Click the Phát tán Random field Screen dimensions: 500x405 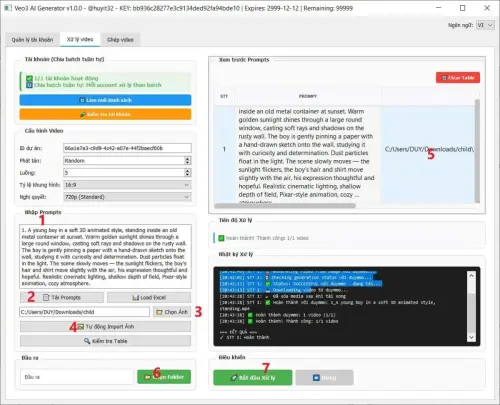(124, 161)
